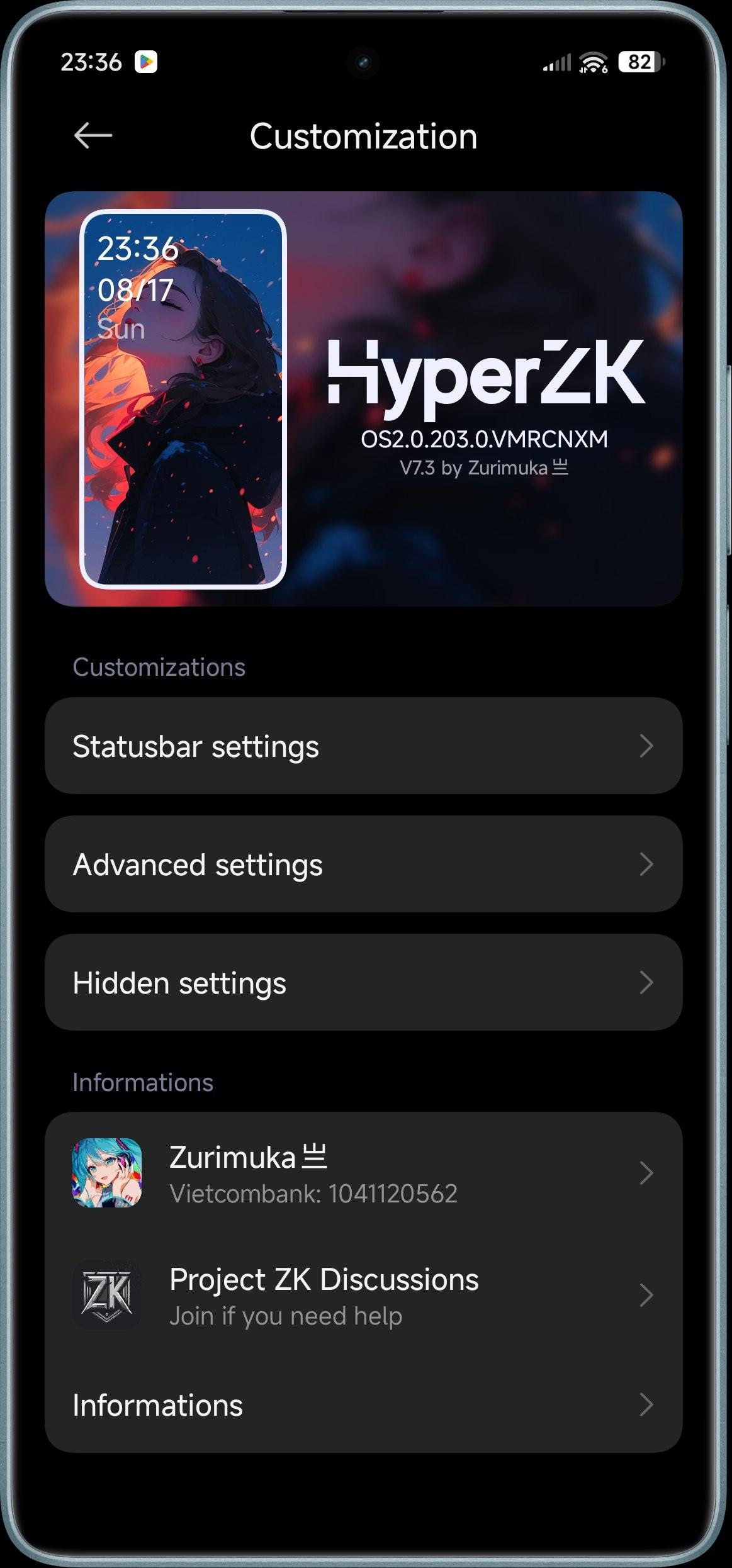
Task: Tap the HyperZK logo
Action: click(486, 378)
